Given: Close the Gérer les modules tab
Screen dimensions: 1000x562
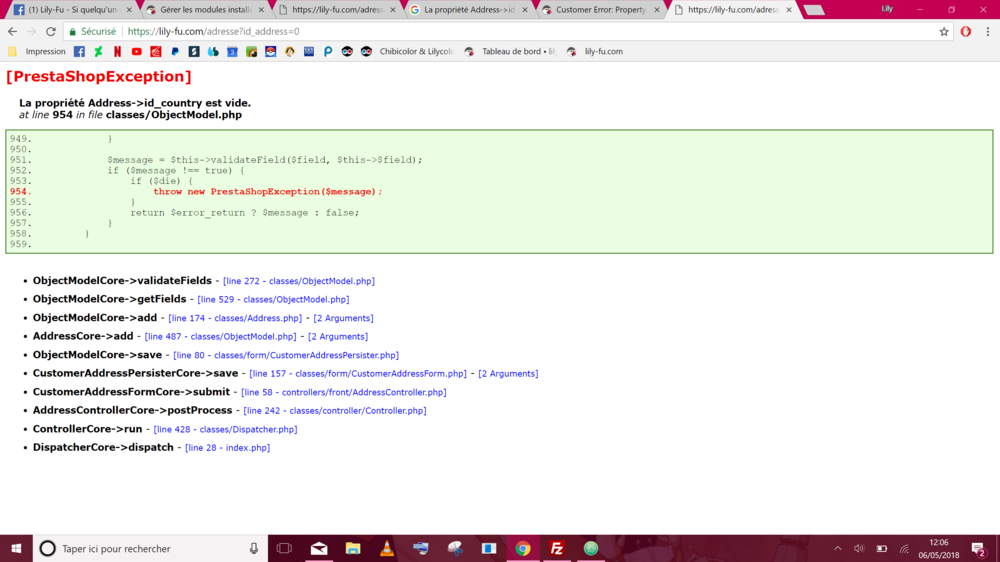Looking at the screenshot, I should [261, 10].
